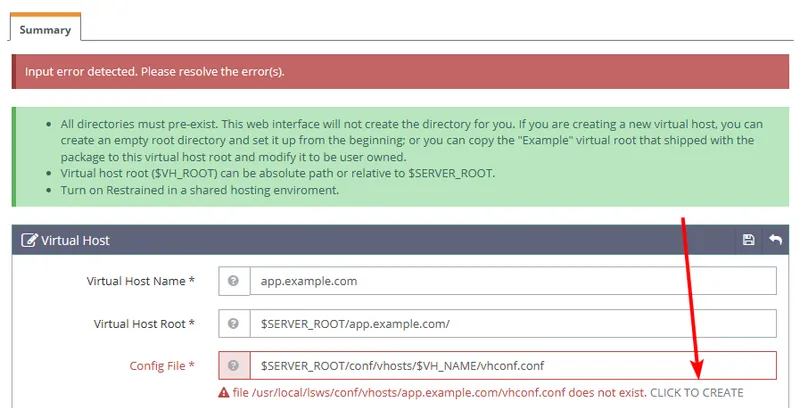The image size is (800, 408).
Task: Focus the Virtual Host Root input field
Action: point(513,324)
